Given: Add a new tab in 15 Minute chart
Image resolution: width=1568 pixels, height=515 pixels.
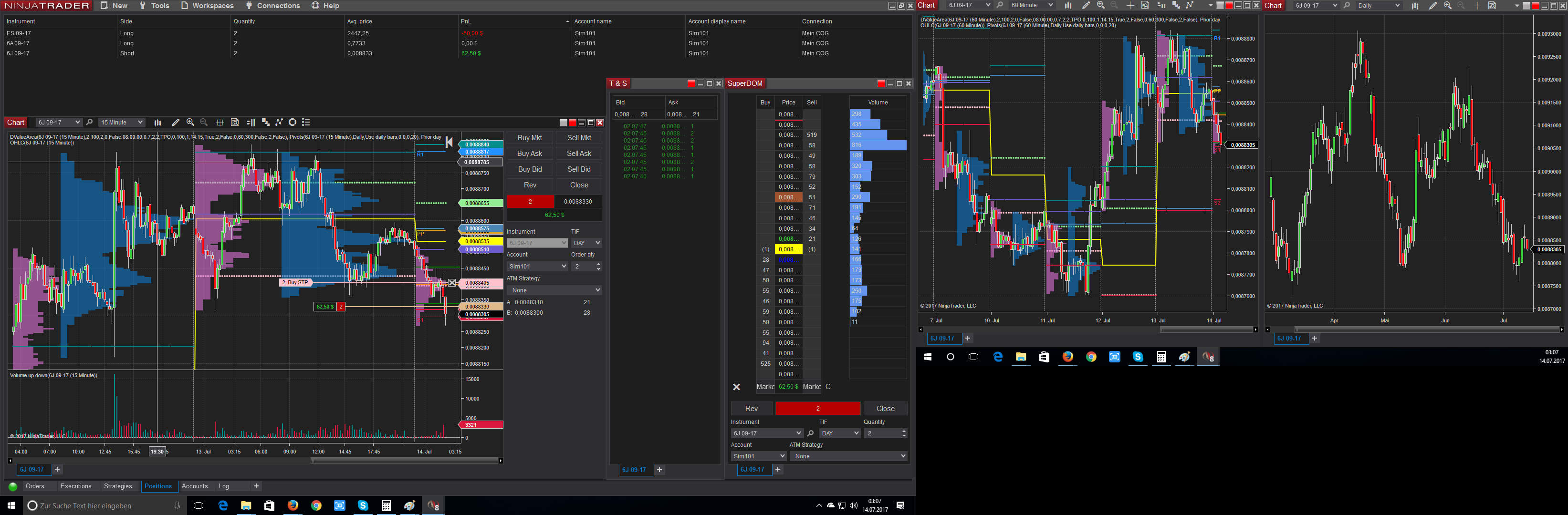Looking at the screenshot, I should pos(57,469).
